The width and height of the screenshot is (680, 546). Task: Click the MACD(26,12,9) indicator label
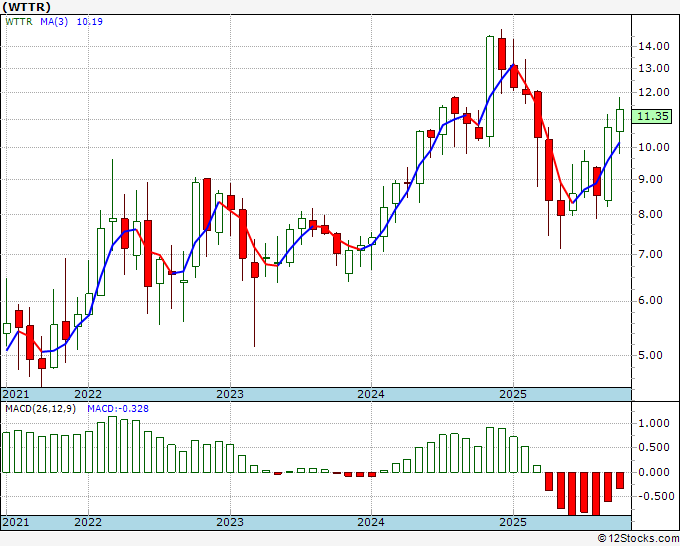(x=41, y=409)
